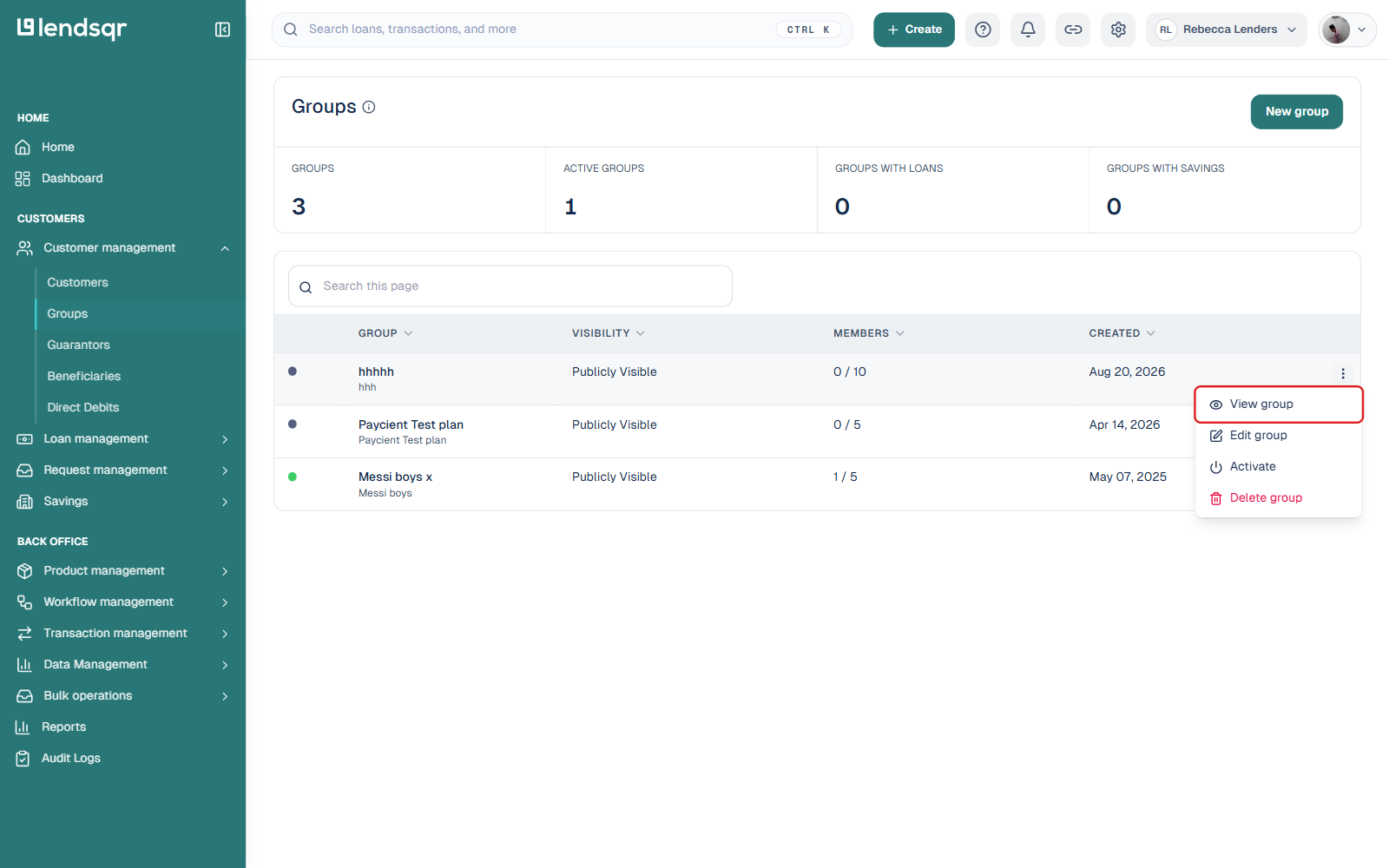
Task: Choose Activate in the context menu
Action: [1278, 467]
